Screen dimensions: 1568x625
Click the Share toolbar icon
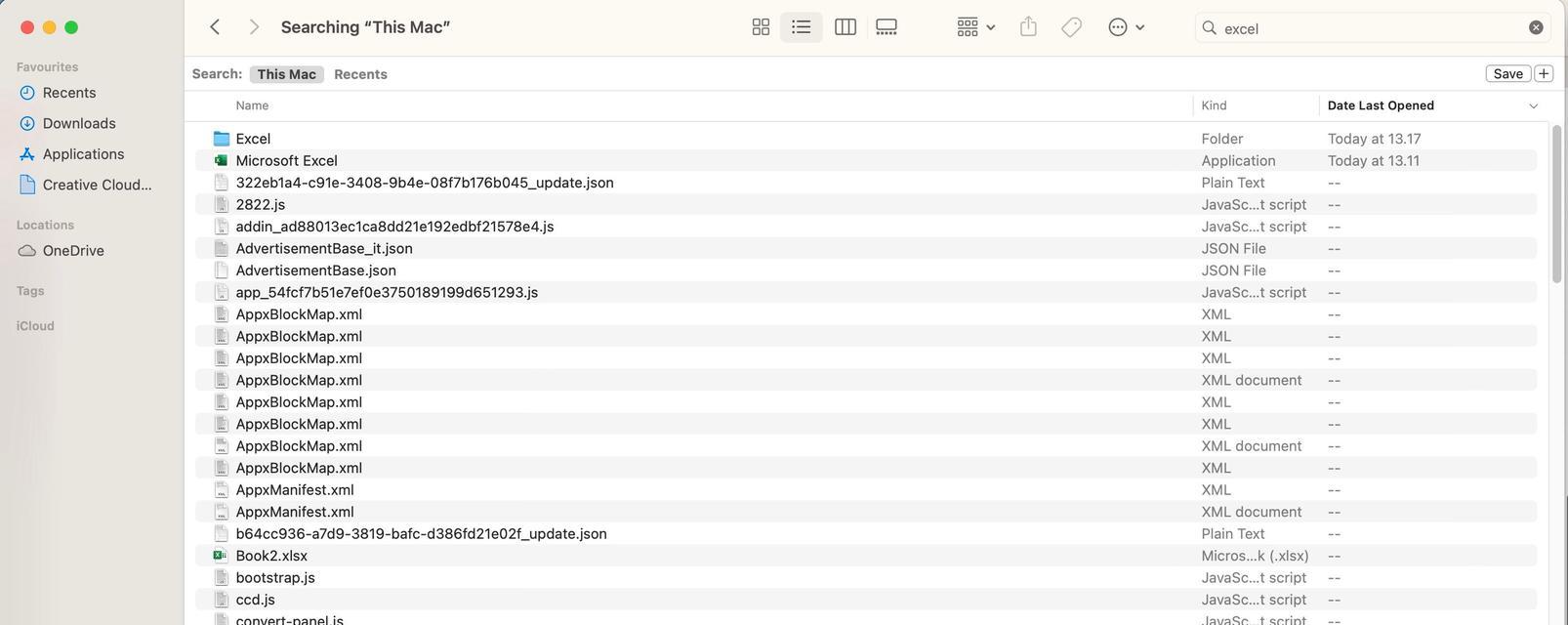pos(1028,27)
